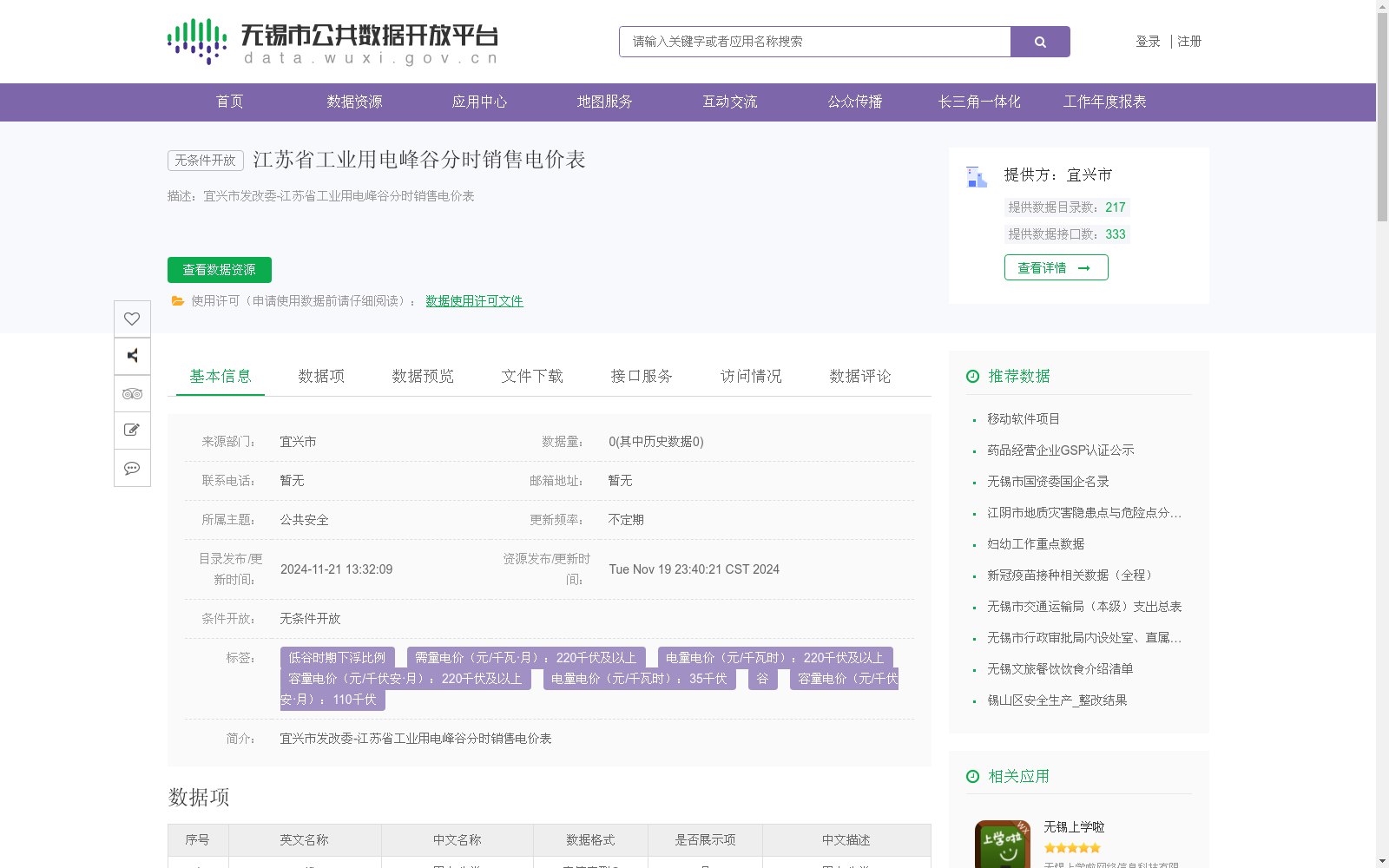
Task: Open the 互动交流 navigation item
Action: click(x=729, y=102)
